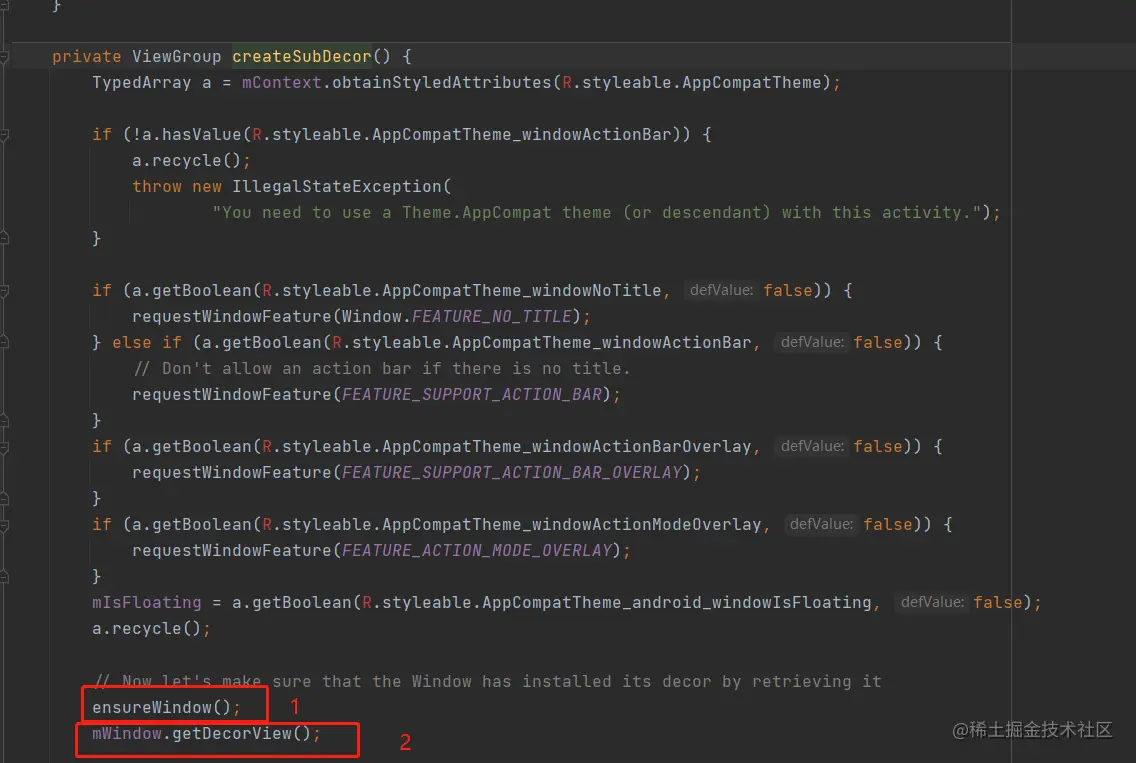The image size is (1136, 763).
Task: Click the defValue hint on windowActionModeOverlay line
Action: coord(821,525)
